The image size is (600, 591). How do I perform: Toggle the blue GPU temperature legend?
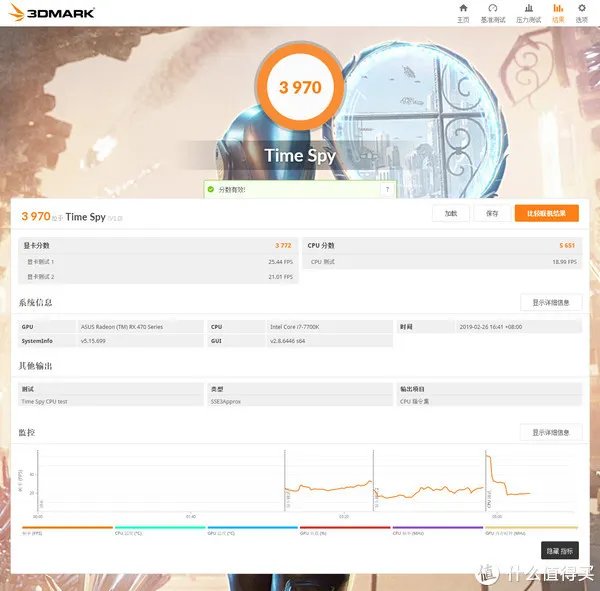pos(253,530)
